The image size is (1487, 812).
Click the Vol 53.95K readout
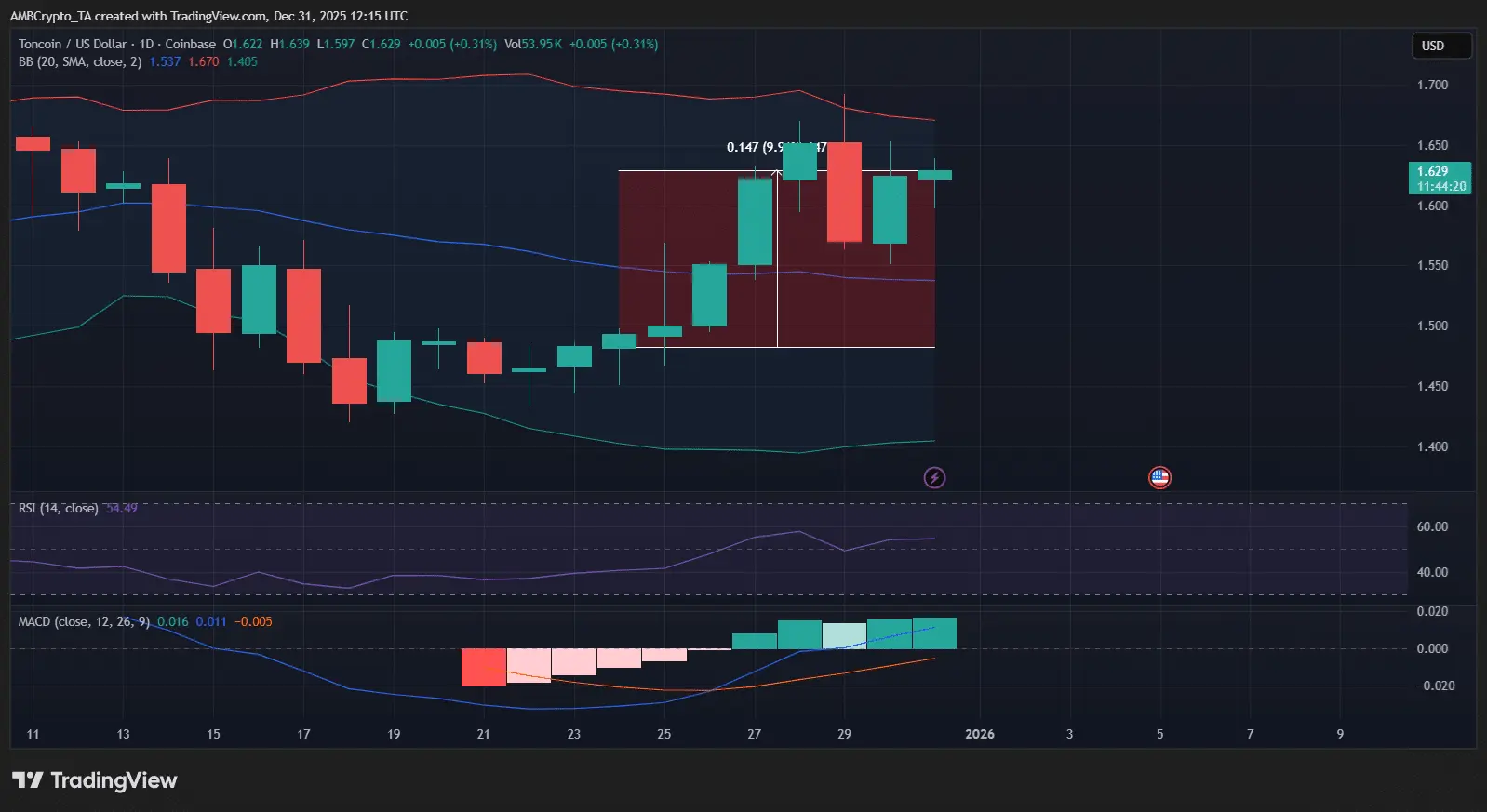coord(533,44)
